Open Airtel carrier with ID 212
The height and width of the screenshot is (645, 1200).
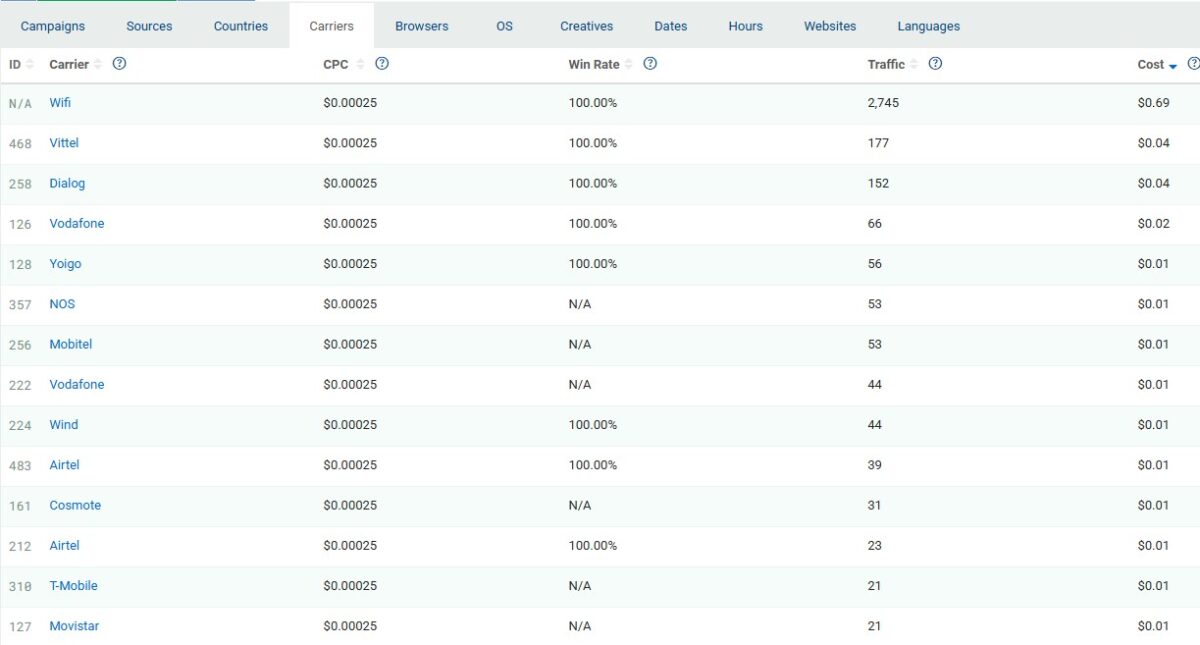64,545
